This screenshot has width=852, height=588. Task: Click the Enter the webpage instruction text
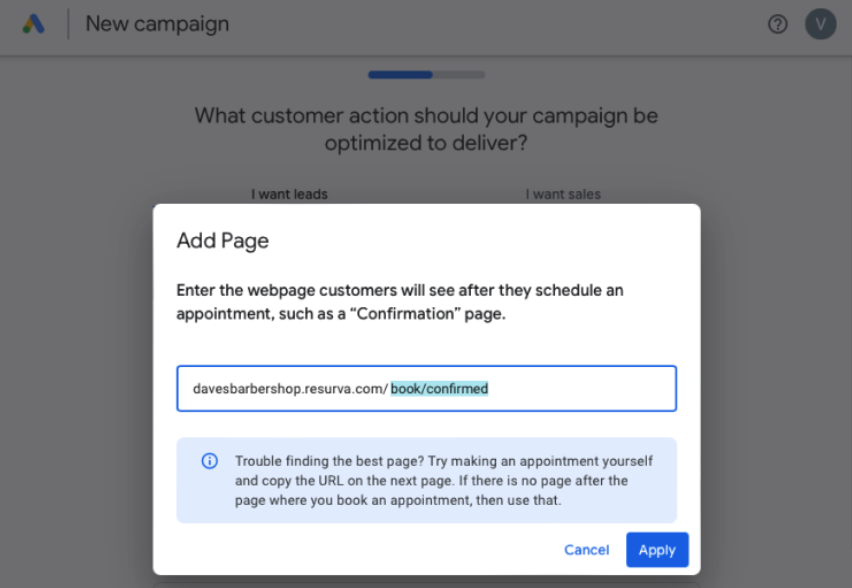[399, 302]
